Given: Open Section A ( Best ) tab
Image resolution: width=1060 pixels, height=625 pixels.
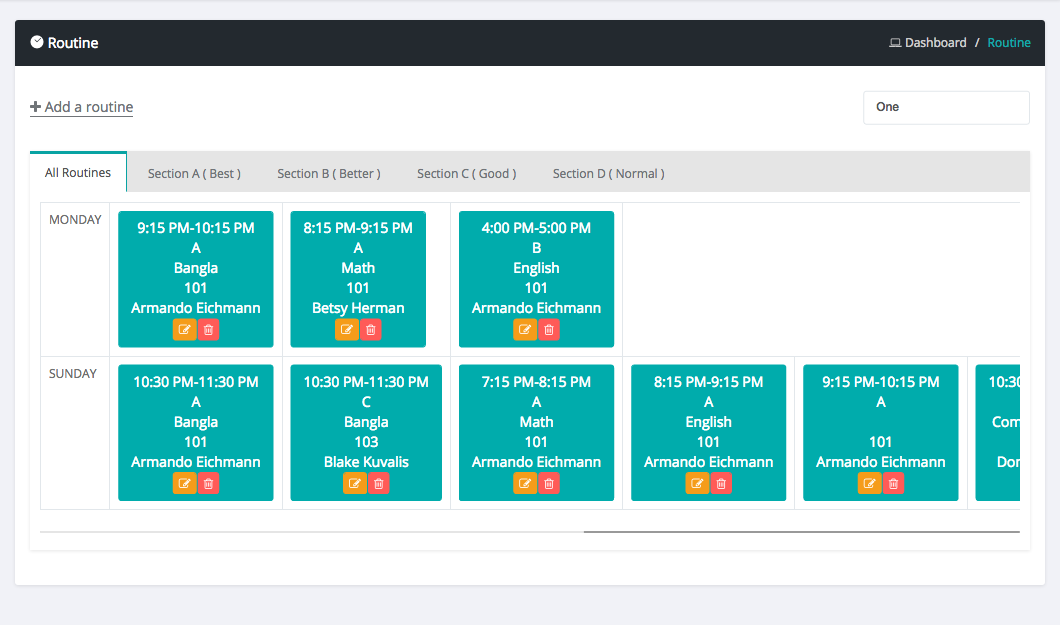Looking at the screenshot, I should point(194,174).
